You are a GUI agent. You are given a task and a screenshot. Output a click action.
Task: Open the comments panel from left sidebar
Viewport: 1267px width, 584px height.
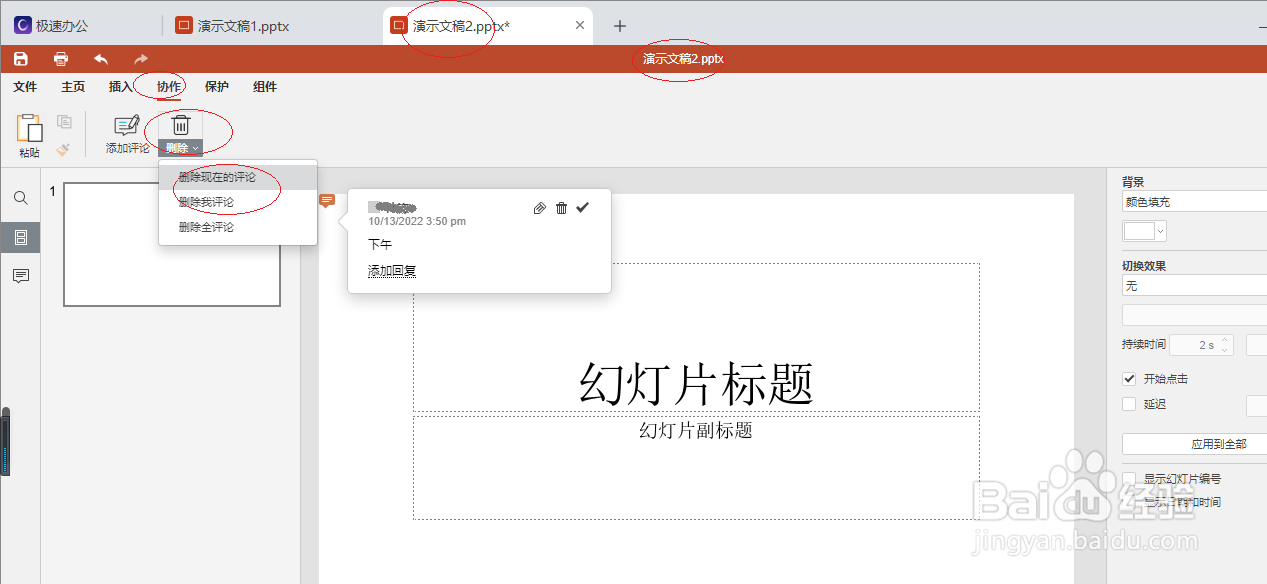click(x=20, y=277)
